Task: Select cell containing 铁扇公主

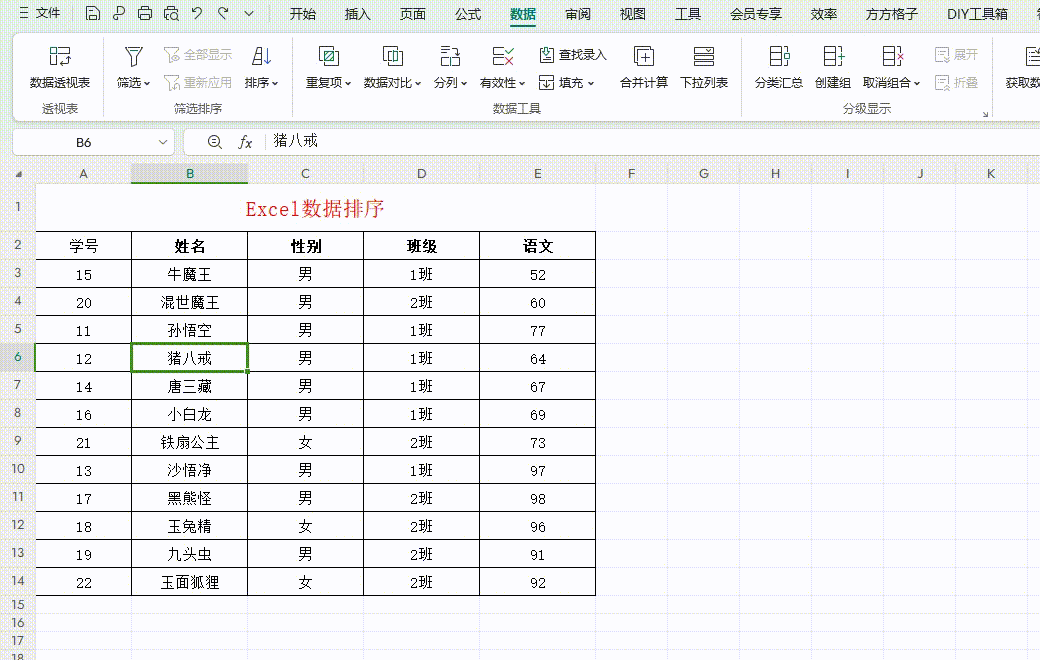Action: point(190,442)
